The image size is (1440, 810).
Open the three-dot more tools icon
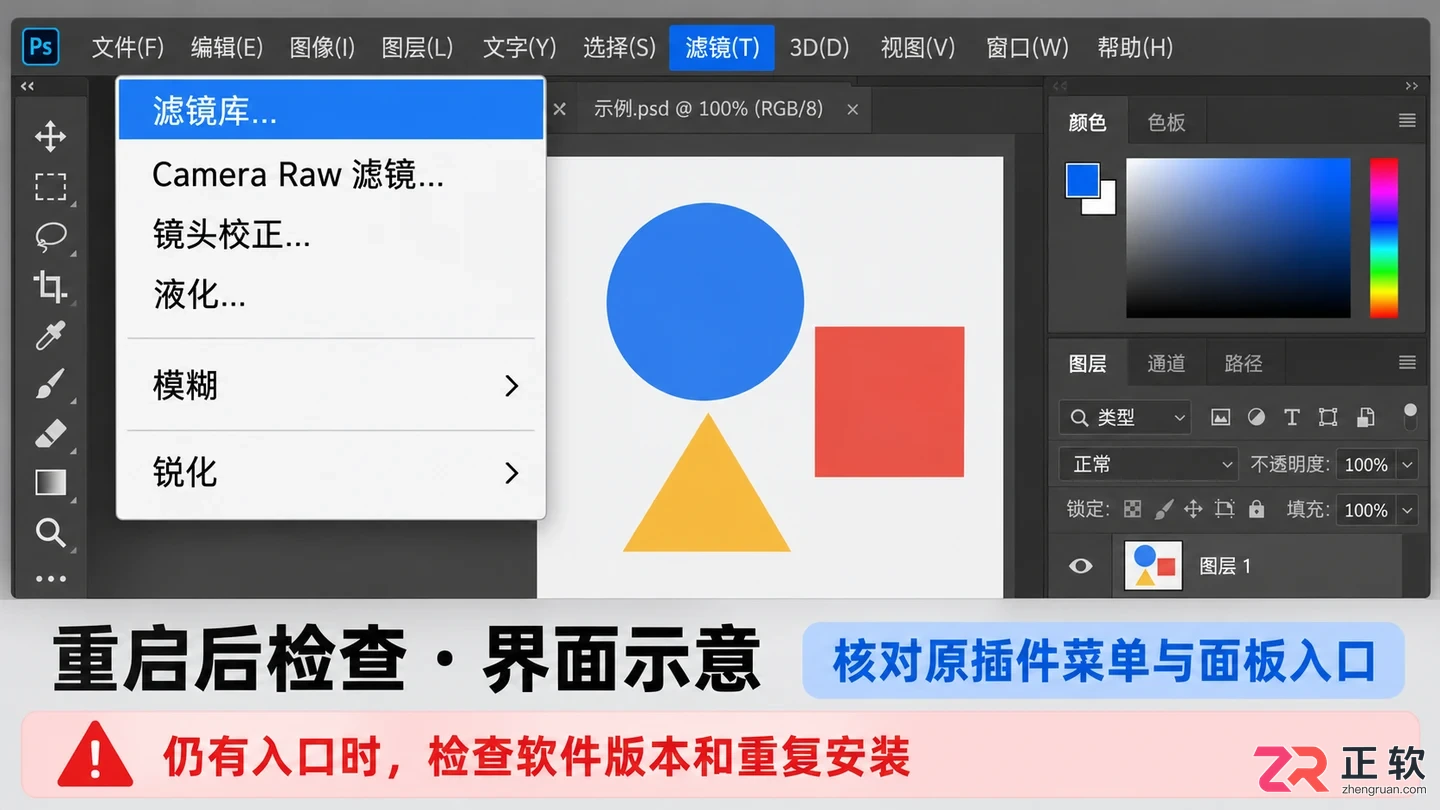[50, 578]
